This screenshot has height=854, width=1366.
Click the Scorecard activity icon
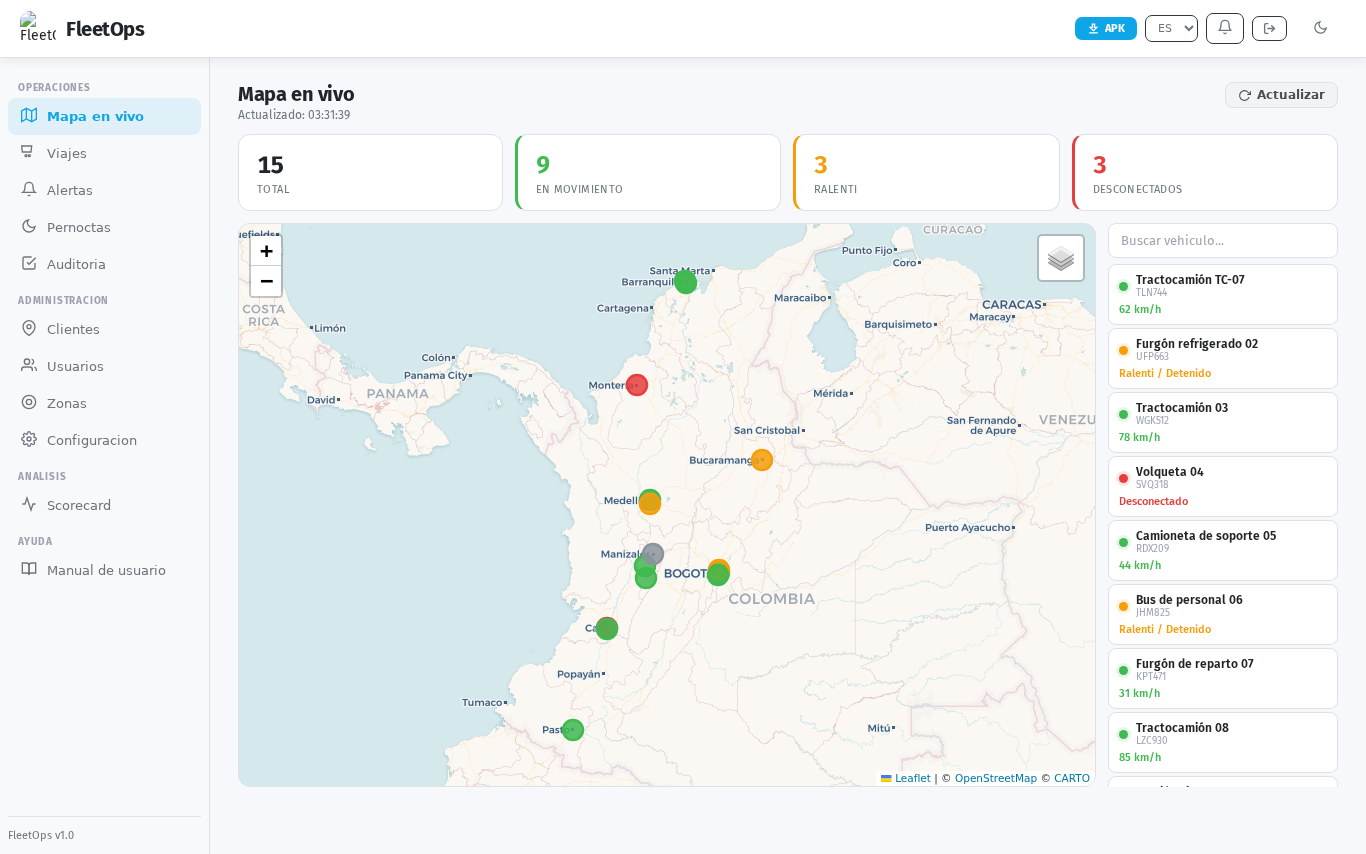29,504
